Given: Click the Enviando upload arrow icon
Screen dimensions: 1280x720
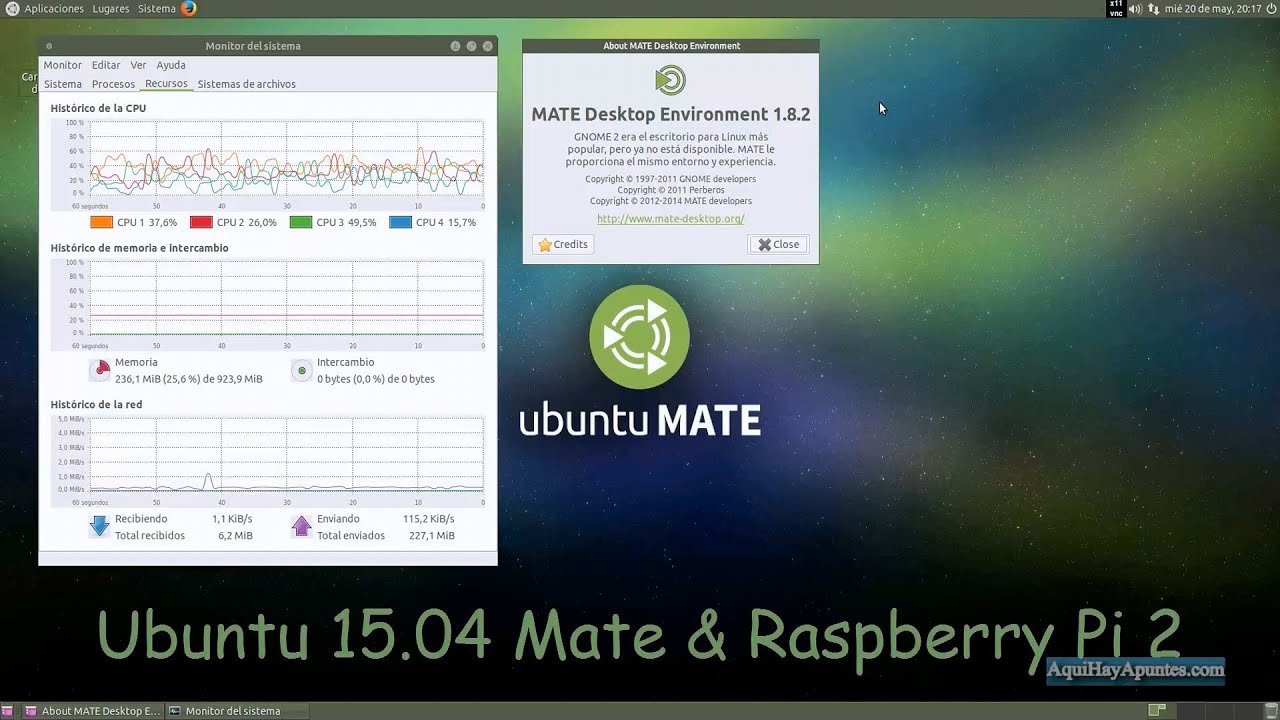Looking at the screenshot, I should pyautogui.click(x=302, y=526).
